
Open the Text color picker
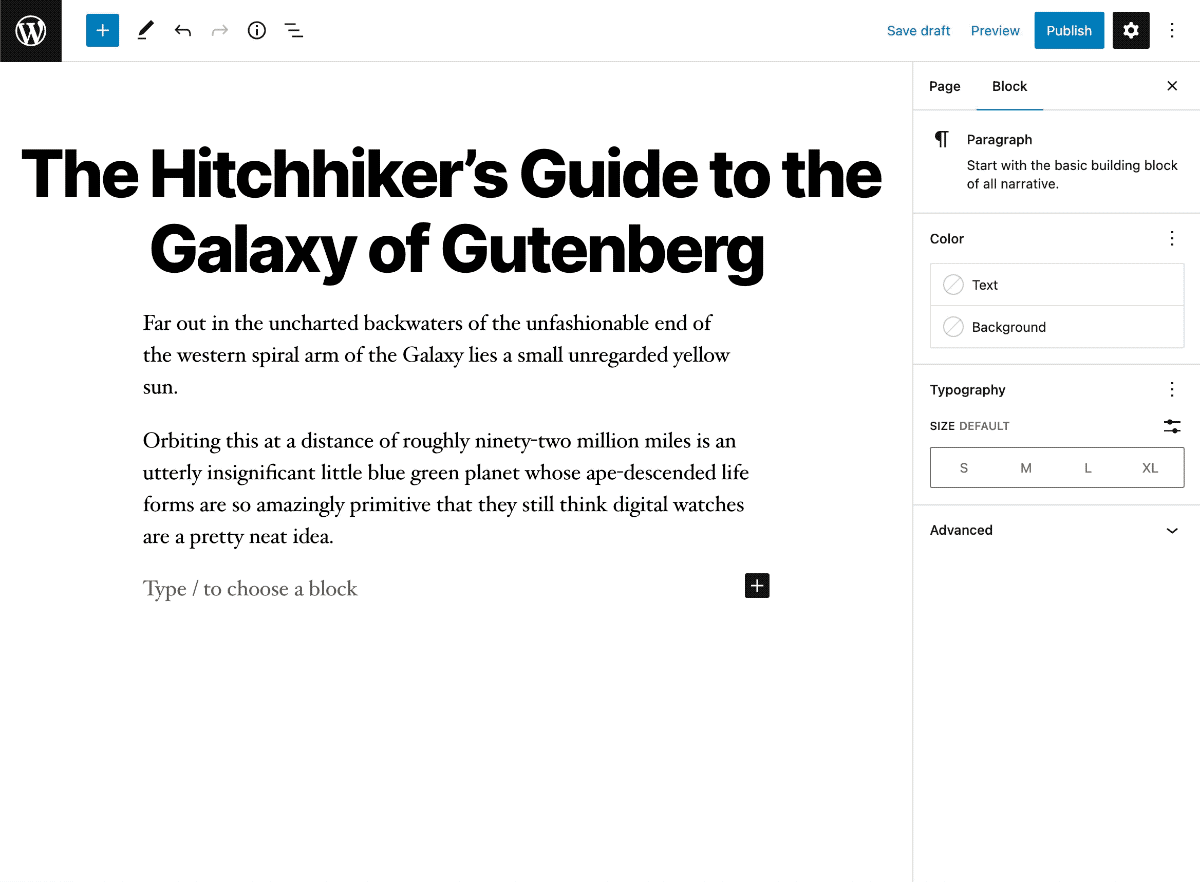click(x=1057, y=285)
